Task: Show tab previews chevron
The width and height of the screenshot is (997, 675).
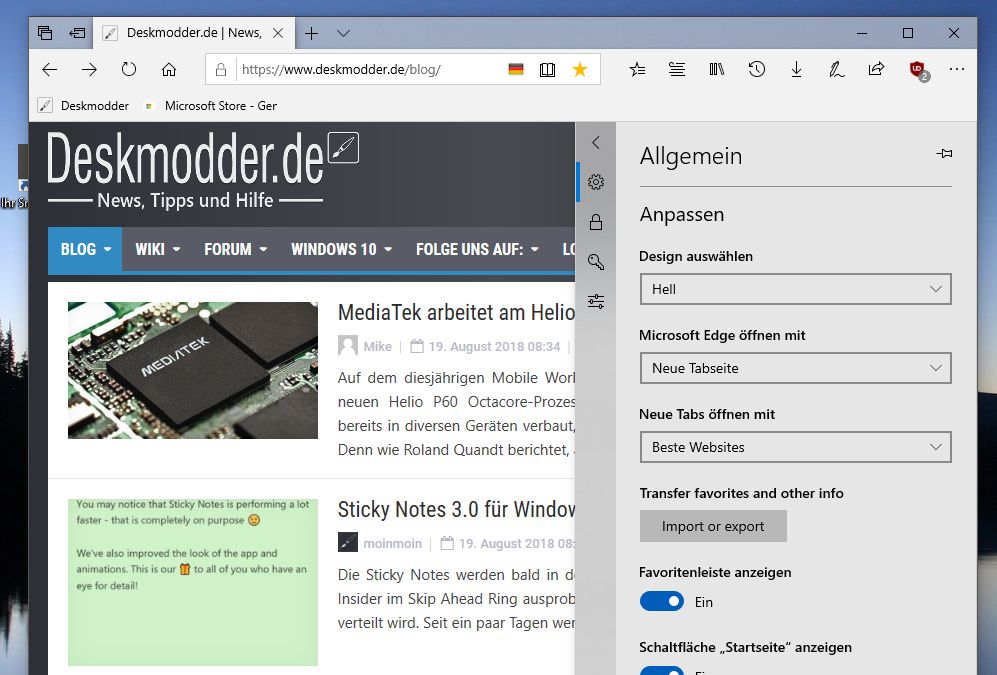Action: (343, 33)
